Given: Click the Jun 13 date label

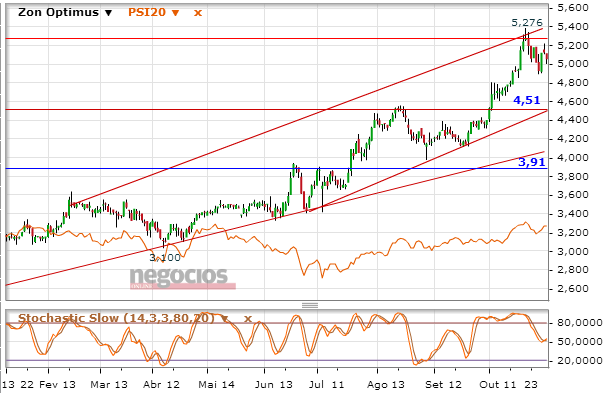Looking at the screenshot, I should [x=273, y=385].
